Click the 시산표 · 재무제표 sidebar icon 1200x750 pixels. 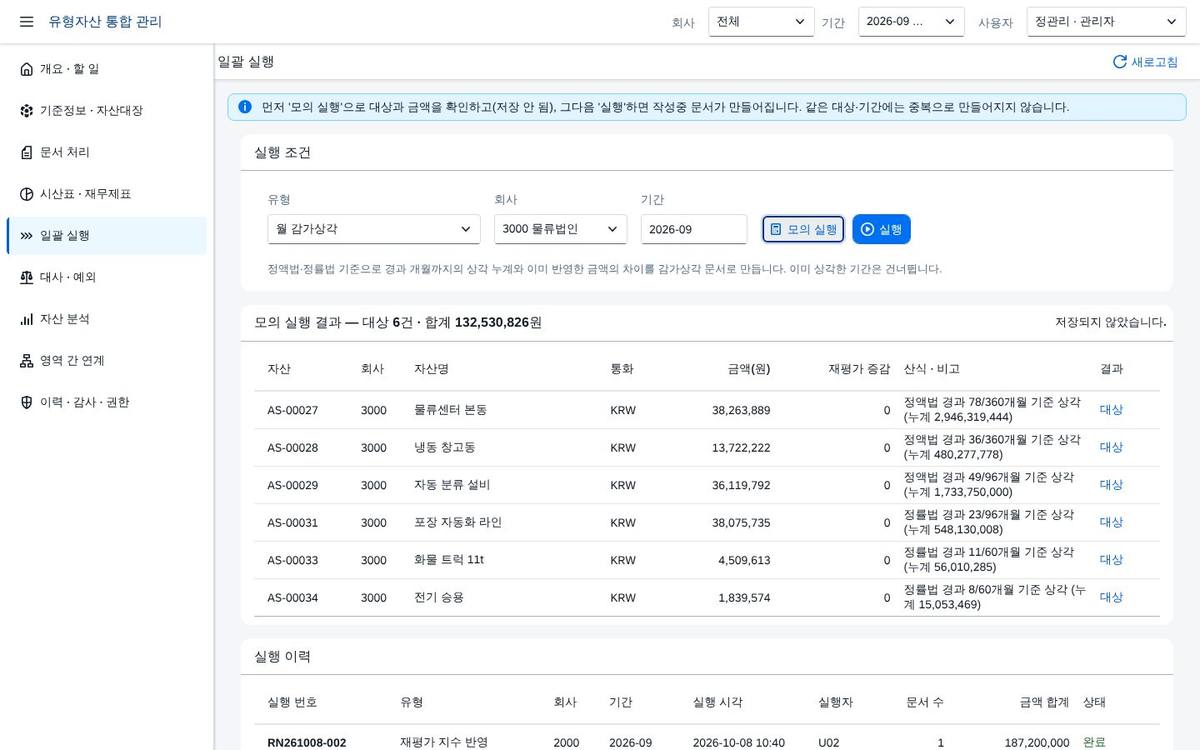[x=27, y=194]
